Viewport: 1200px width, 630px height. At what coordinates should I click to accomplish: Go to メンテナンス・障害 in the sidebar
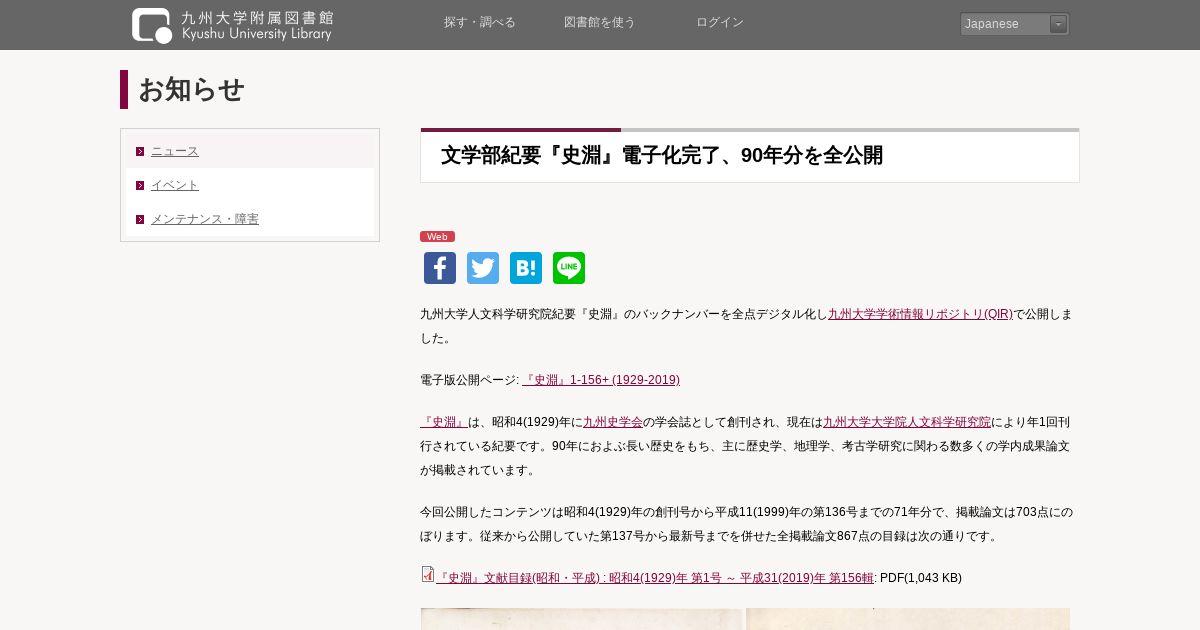(205, 219)
